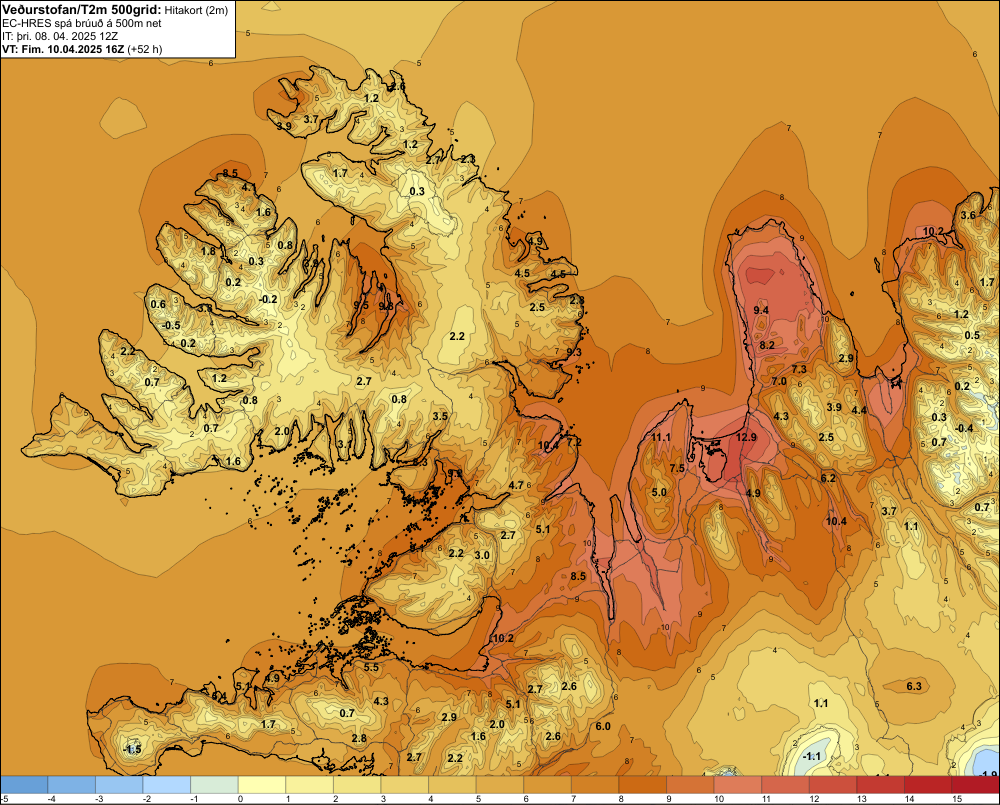Select the pale yellow legend swatch between 0 and 1
Viewport: 1000px width, 805px height.
(x=261, y=785)
